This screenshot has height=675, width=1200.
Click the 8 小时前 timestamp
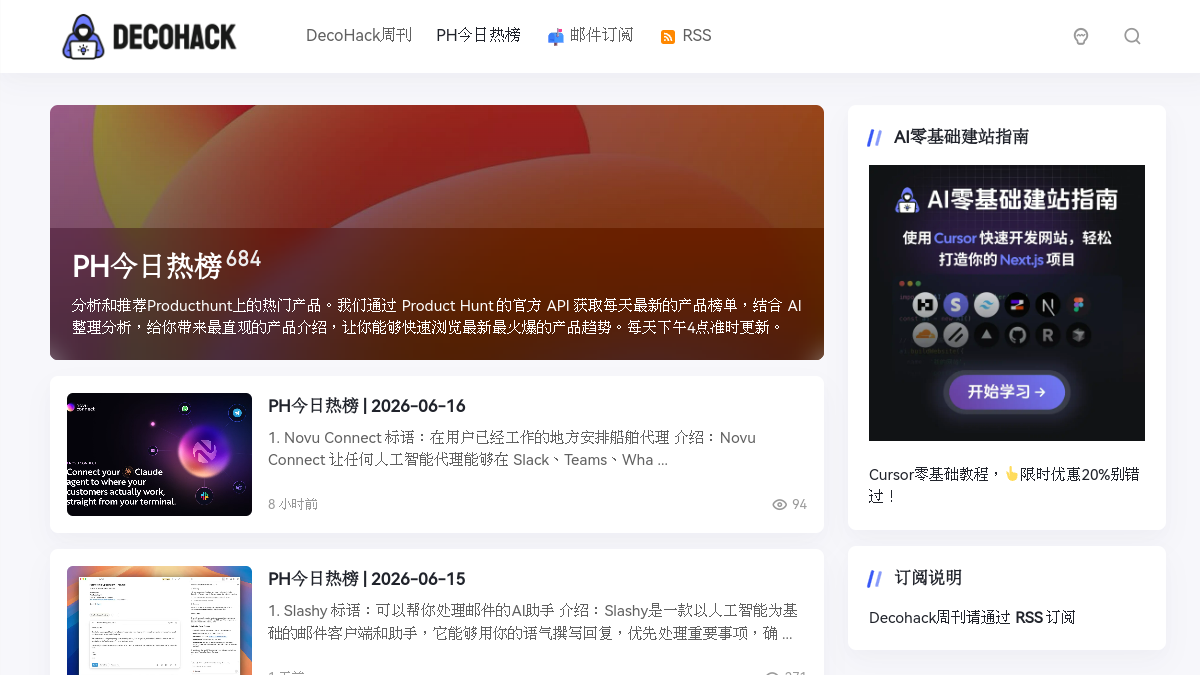(x=293, y=504)
